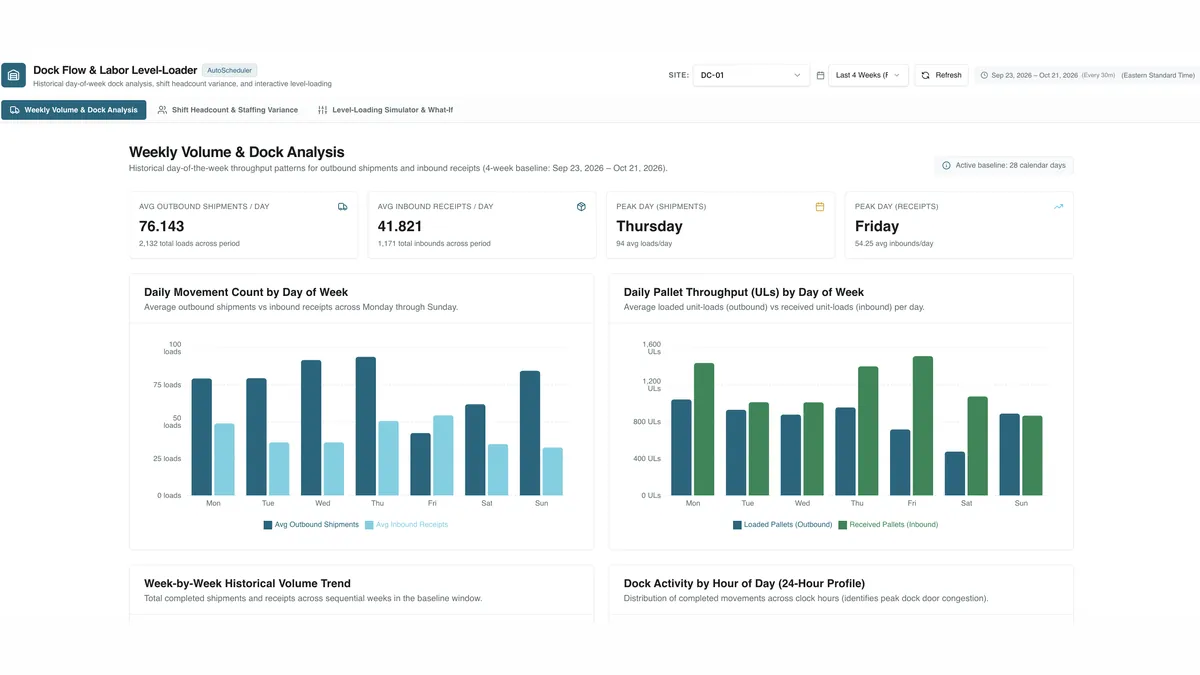Click the people icon on Shift Headcount tab
The height and width of the screenshot is (675, 1200).
(163, 110)
